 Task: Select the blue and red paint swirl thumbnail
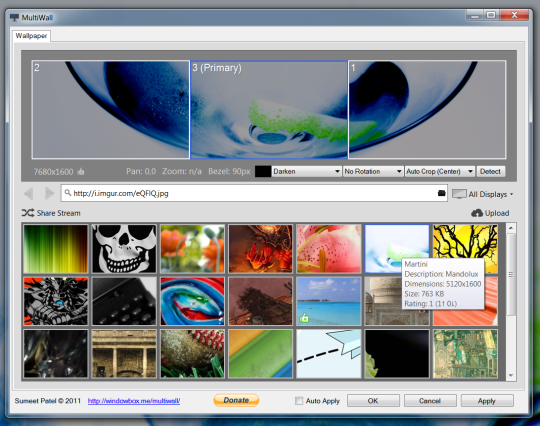pos(192,301)
